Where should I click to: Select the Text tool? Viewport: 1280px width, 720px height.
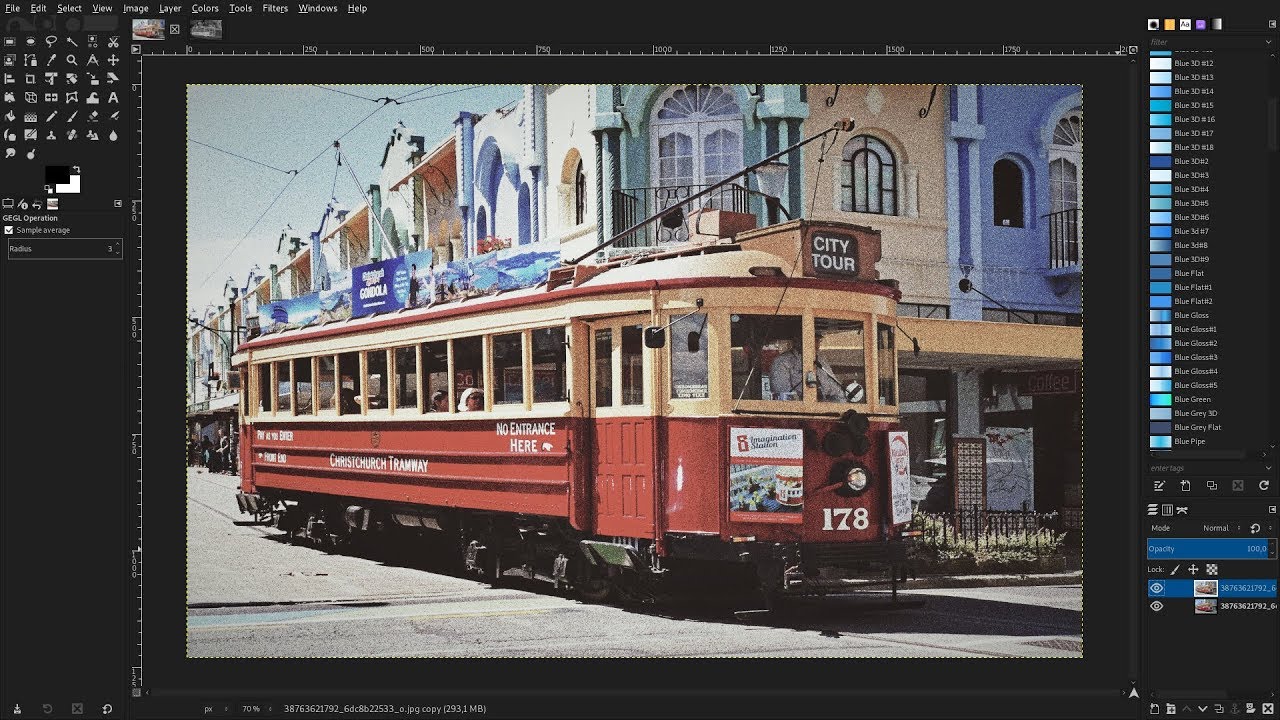113,98
